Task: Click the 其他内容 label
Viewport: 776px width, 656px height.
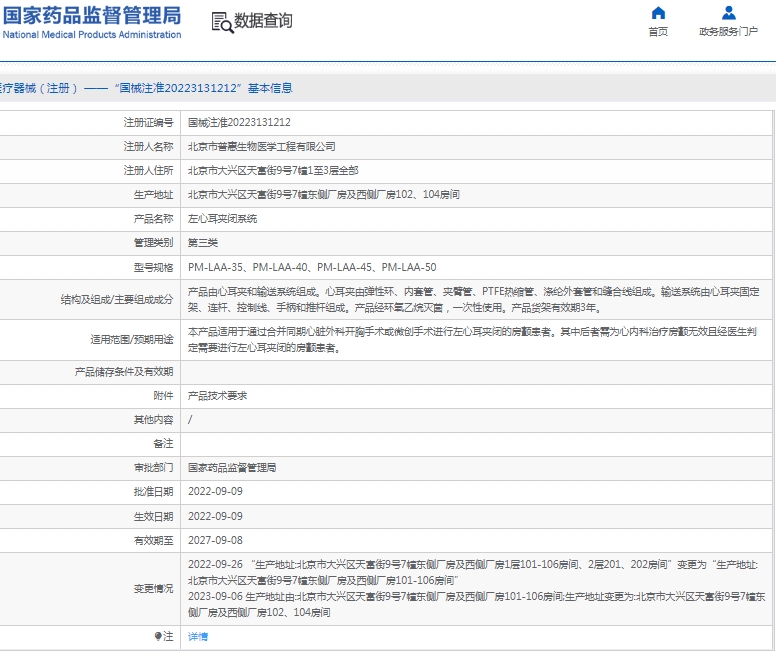Action: [153, 420]
